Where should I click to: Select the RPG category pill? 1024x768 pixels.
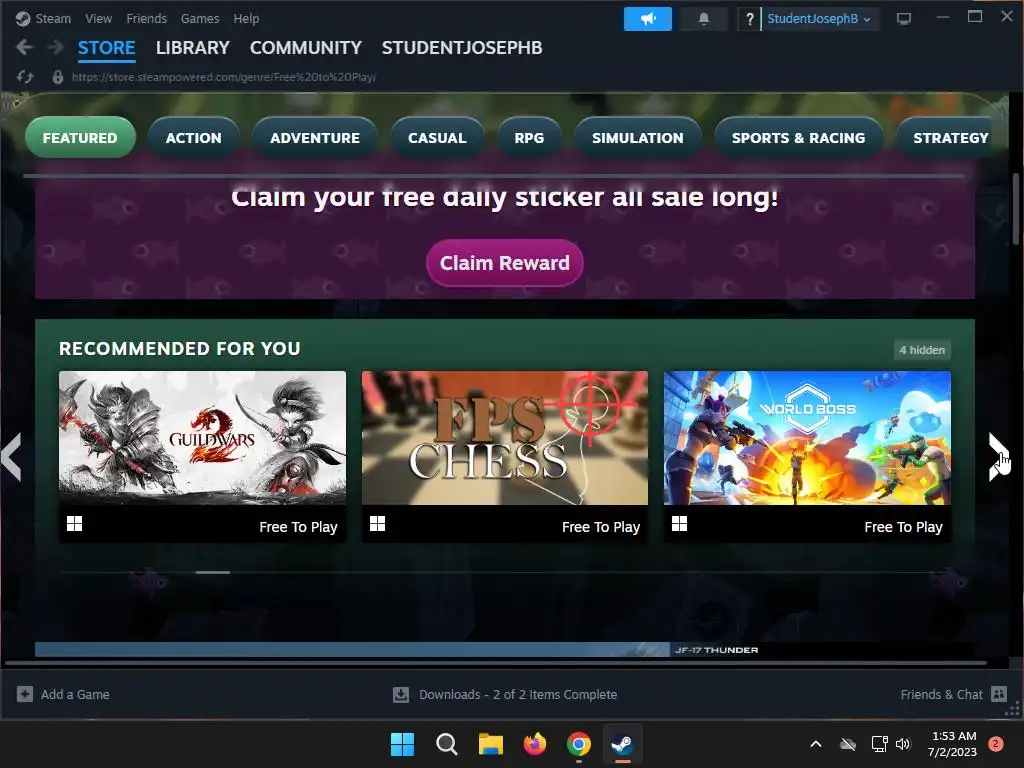[x=529, y=137]
